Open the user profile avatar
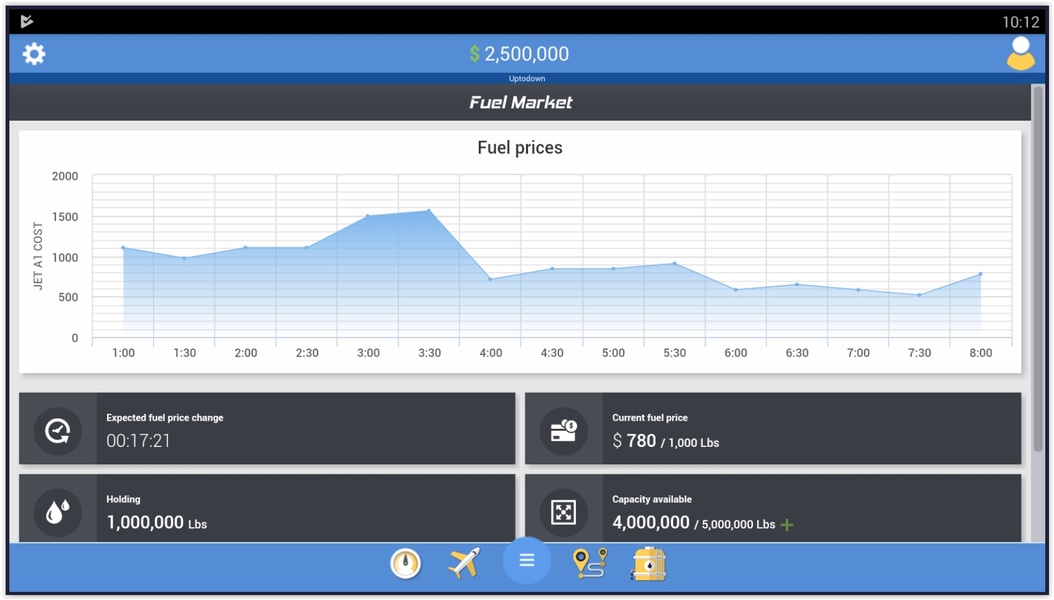The height and width of the screenshot is (600, 1054). pyautogui.click(x=1020, y=54)
